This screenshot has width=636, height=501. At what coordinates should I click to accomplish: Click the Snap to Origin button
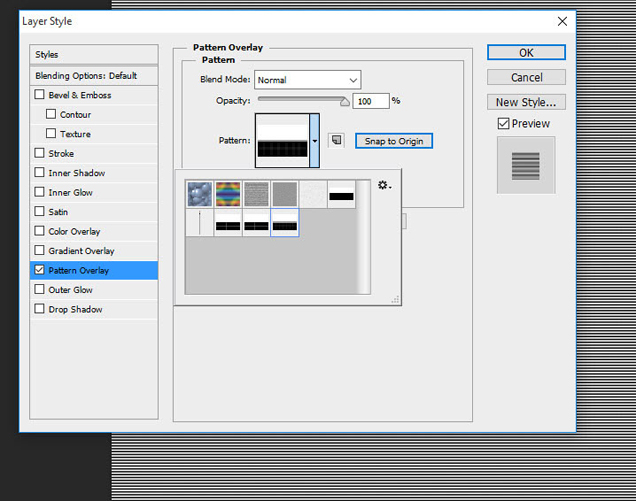[x=393, y=141]
